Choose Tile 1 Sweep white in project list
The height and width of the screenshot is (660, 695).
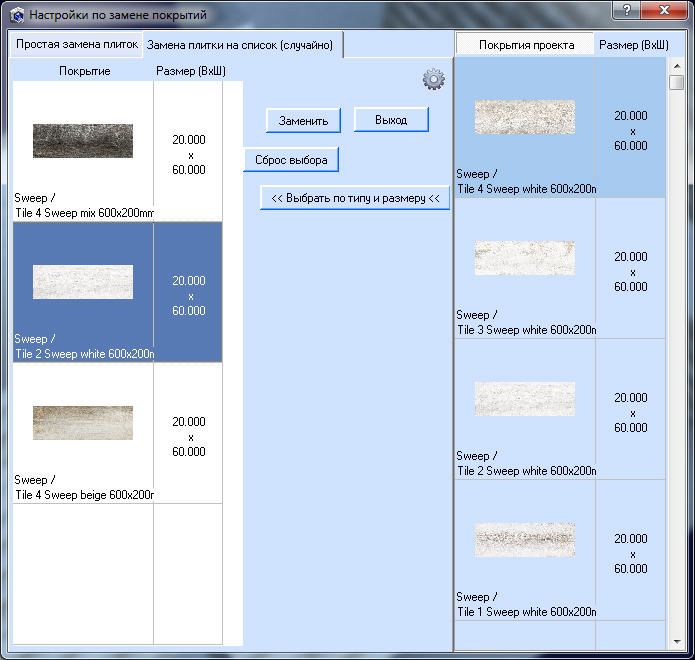(525, 540)
